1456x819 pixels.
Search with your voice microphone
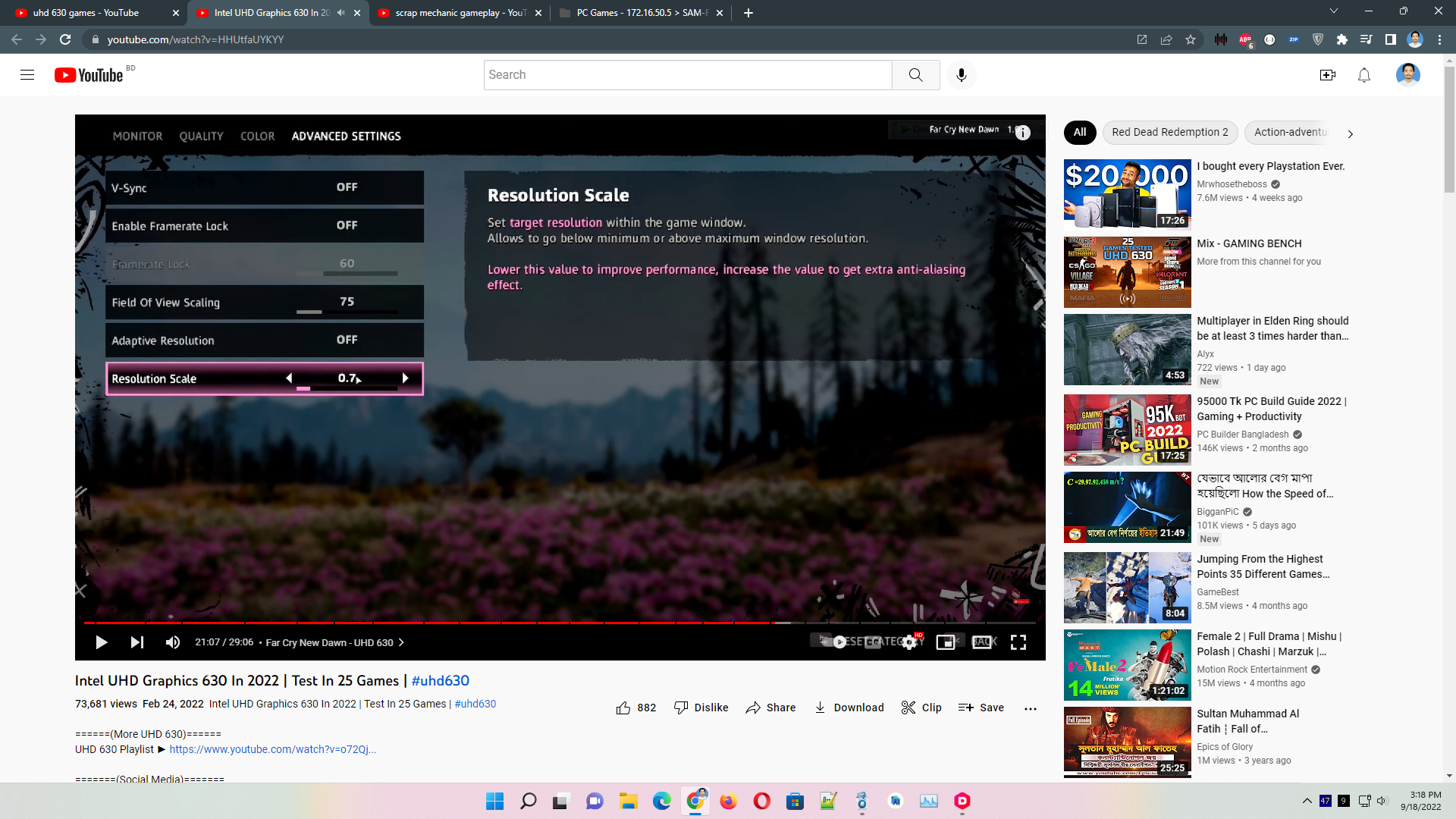pos(962,75)
